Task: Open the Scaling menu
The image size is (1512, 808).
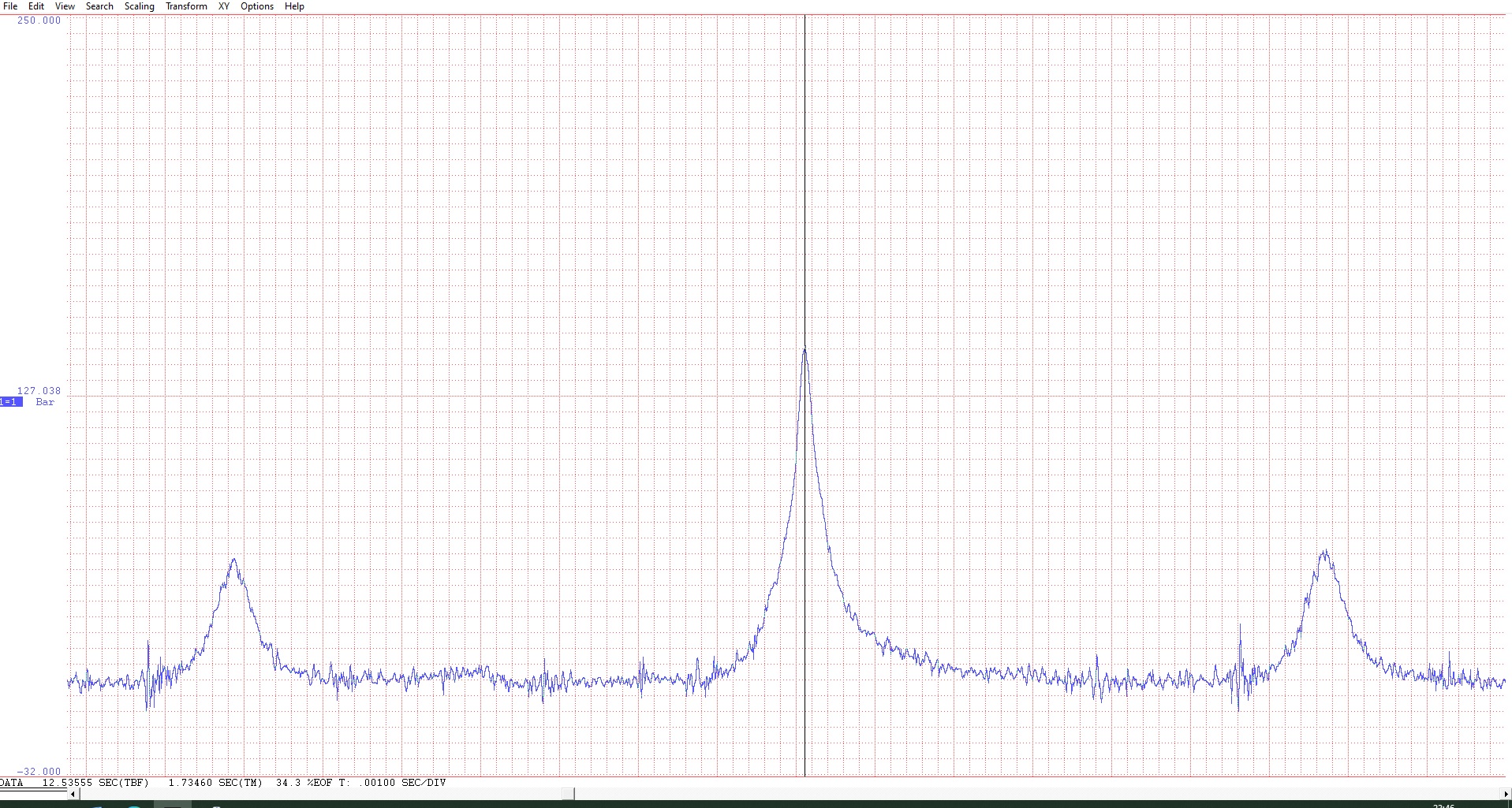Action: [140, 6]
